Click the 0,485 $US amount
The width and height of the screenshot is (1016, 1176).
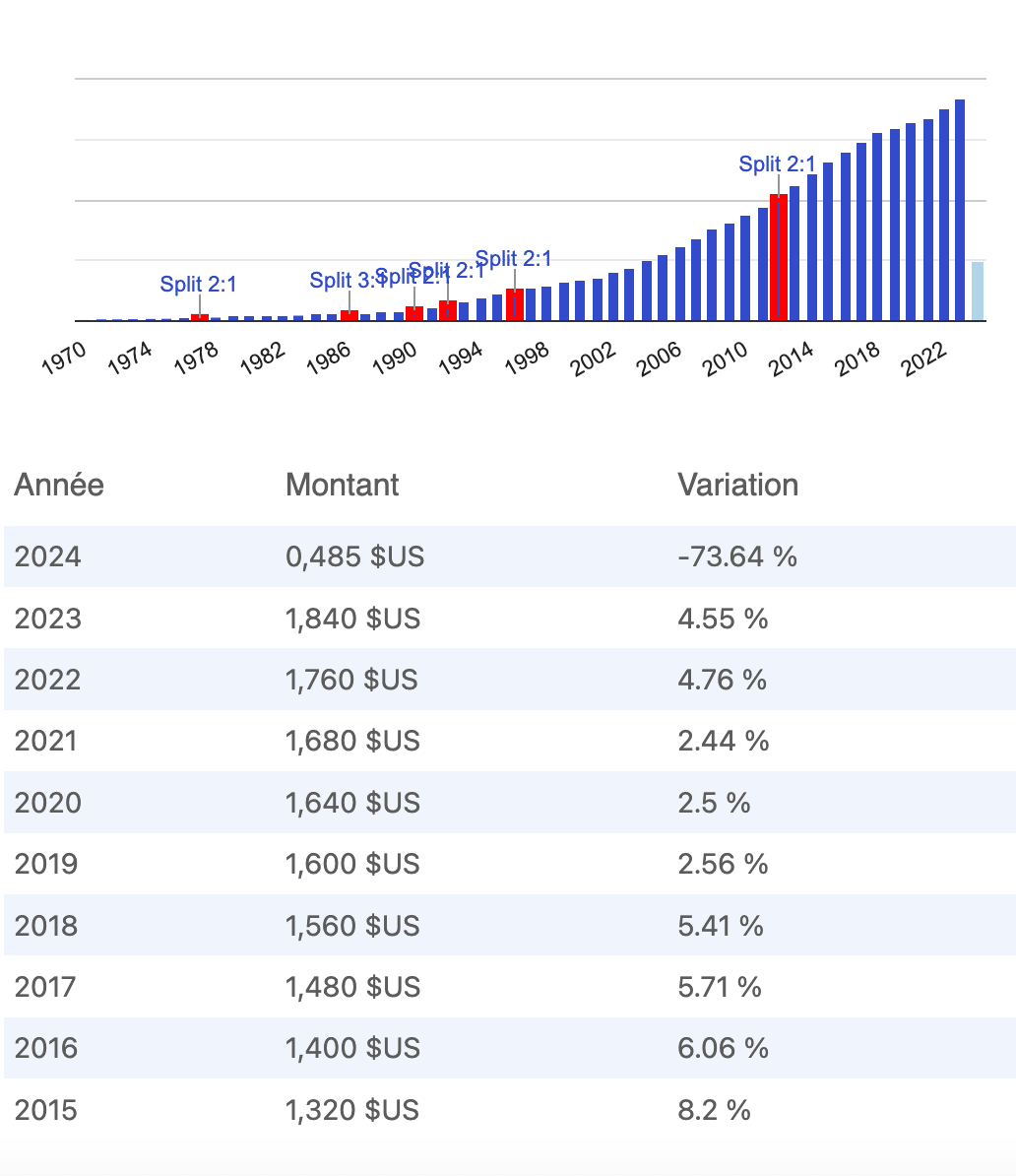(x=354, y=556)
